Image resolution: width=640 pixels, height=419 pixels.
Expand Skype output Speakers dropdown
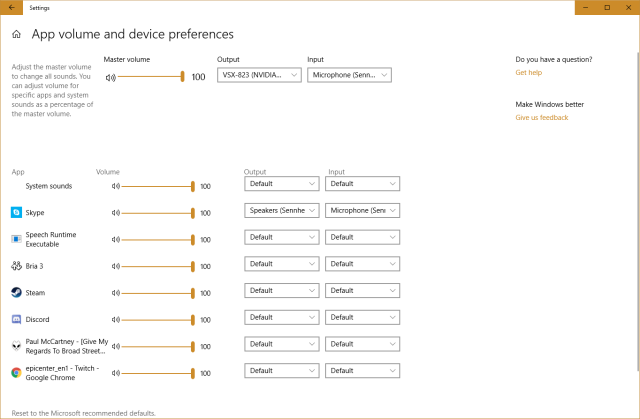pyautogui.click(x=282, y=211)
